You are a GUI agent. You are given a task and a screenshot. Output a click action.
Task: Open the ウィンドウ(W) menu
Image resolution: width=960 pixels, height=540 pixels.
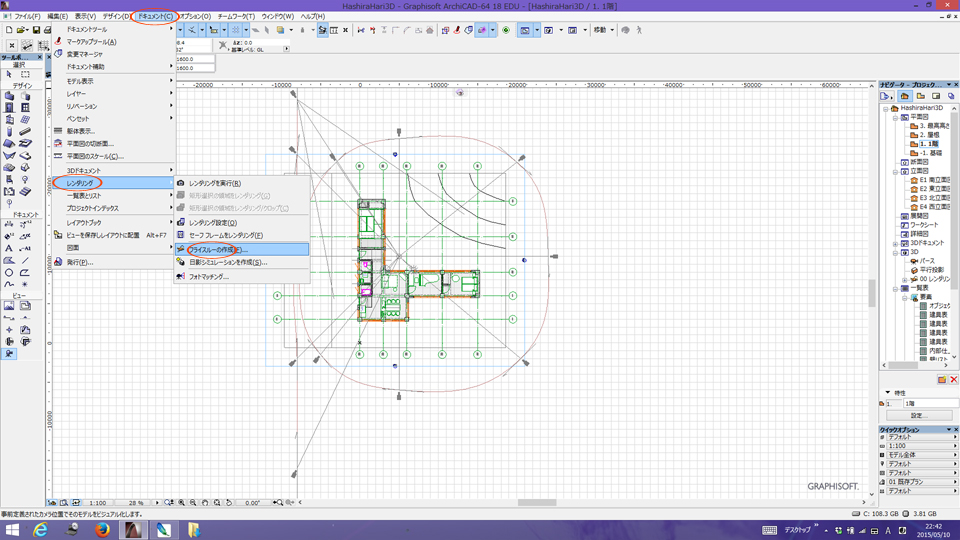tap(277, 17)
